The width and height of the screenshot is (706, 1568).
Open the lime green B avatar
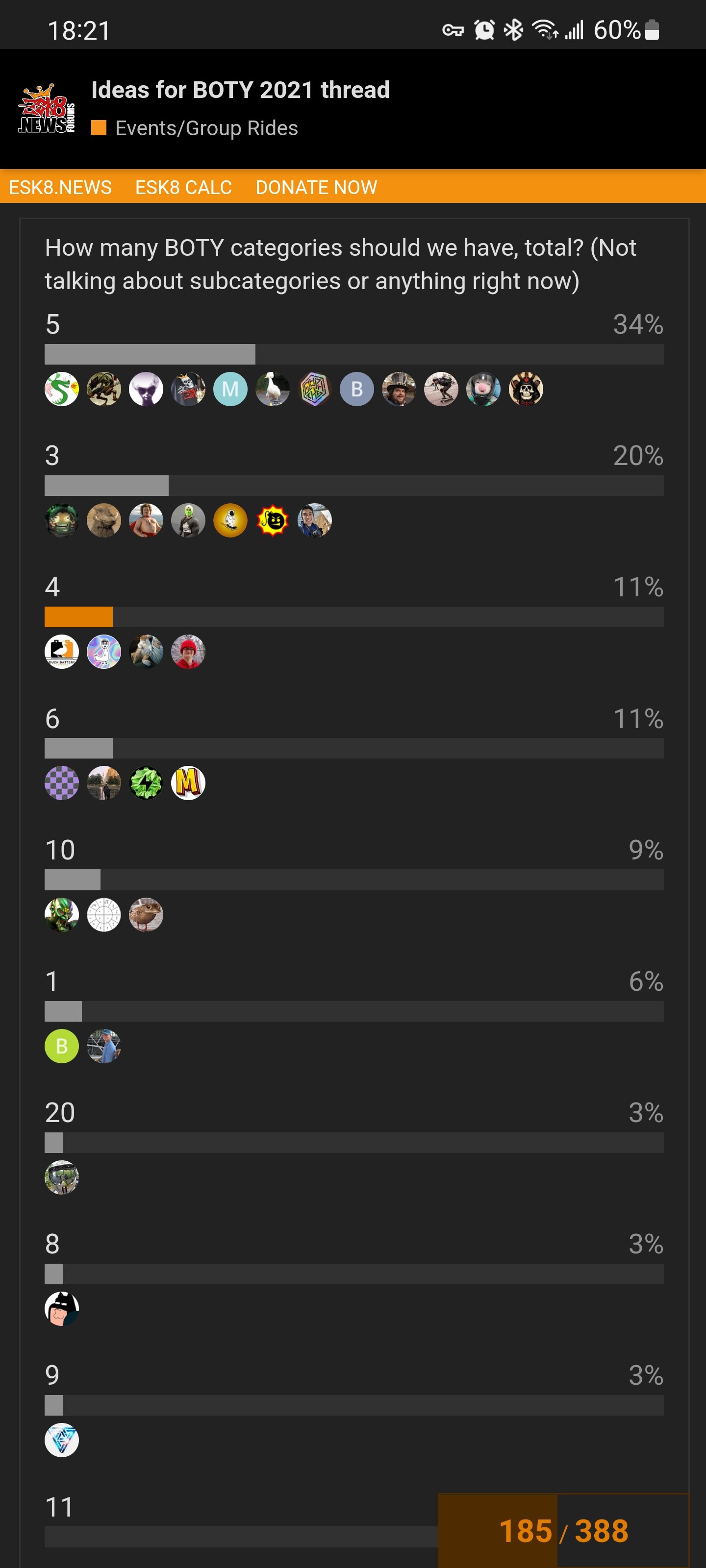(61, 1046)
